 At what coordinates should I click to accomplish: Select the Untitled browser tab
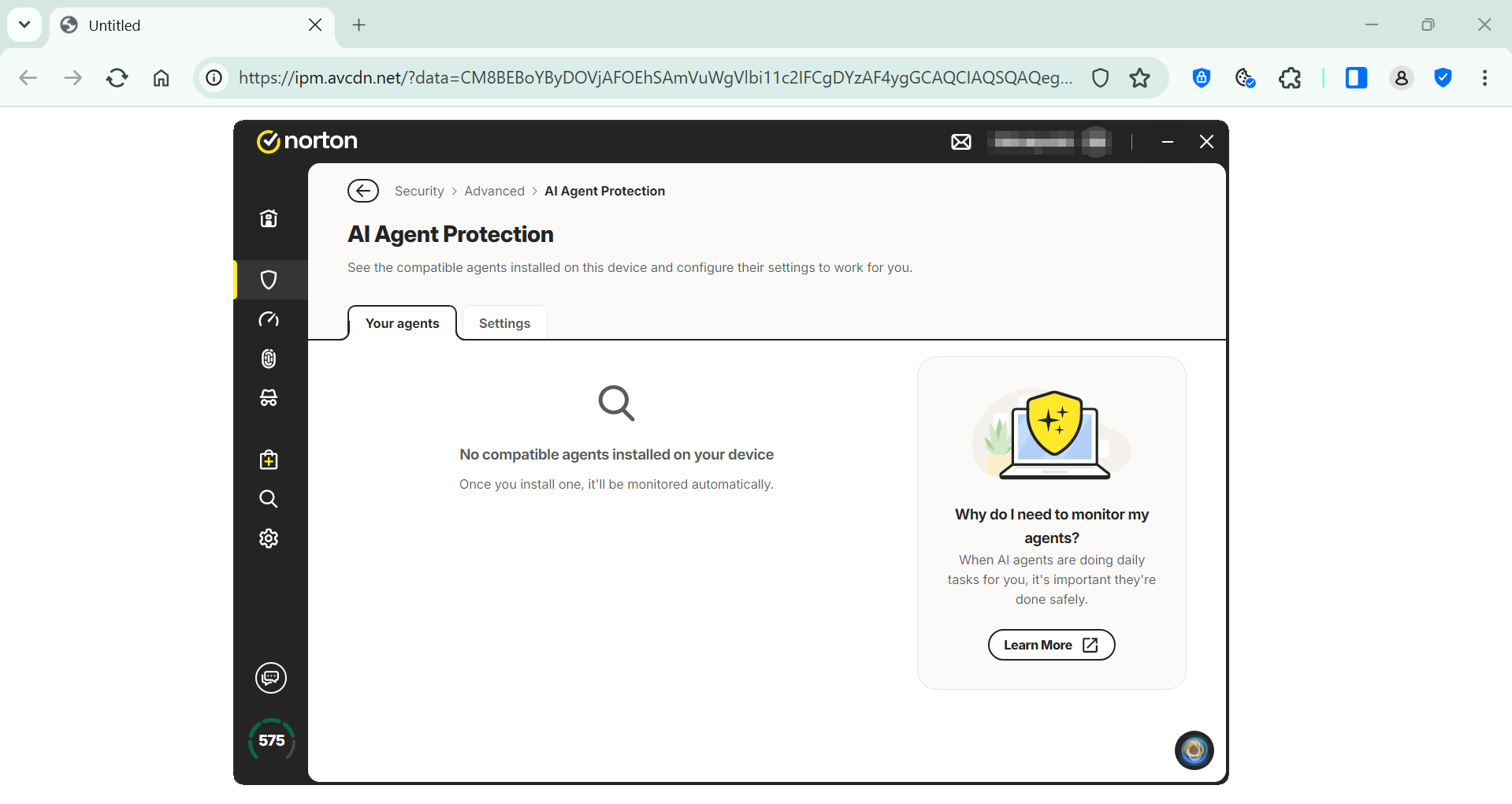coord(191,25)
